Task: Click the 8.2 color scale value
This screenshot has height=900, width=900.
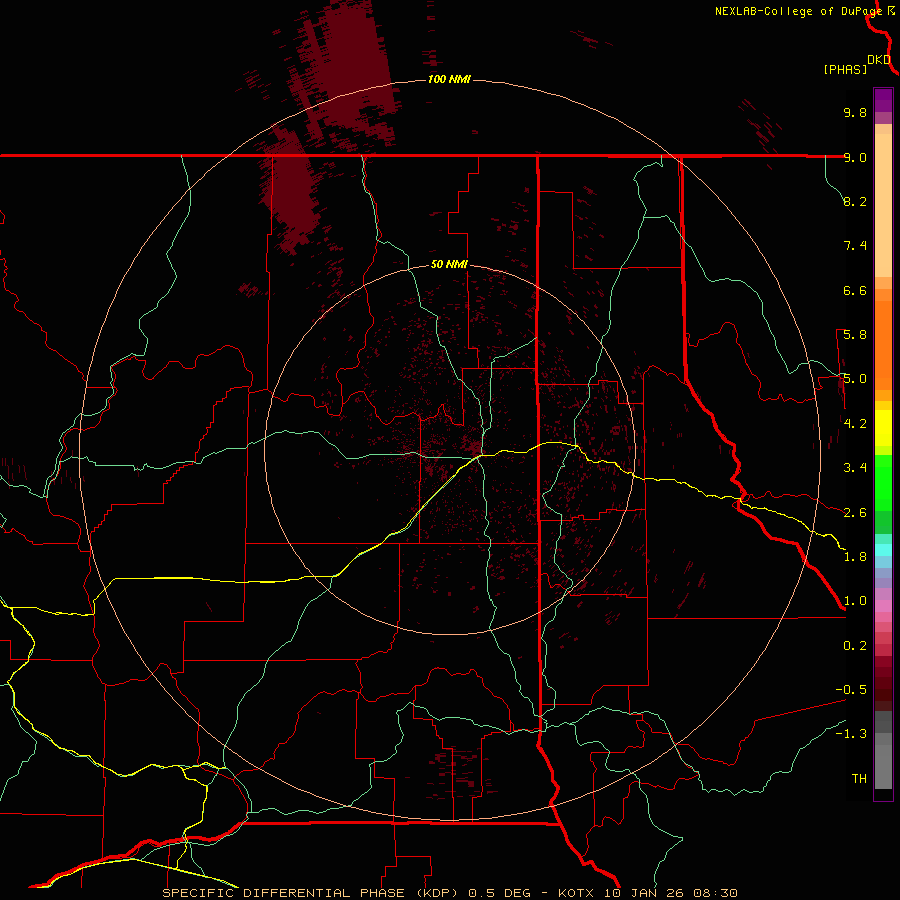Action: click(x=855, y=201)
